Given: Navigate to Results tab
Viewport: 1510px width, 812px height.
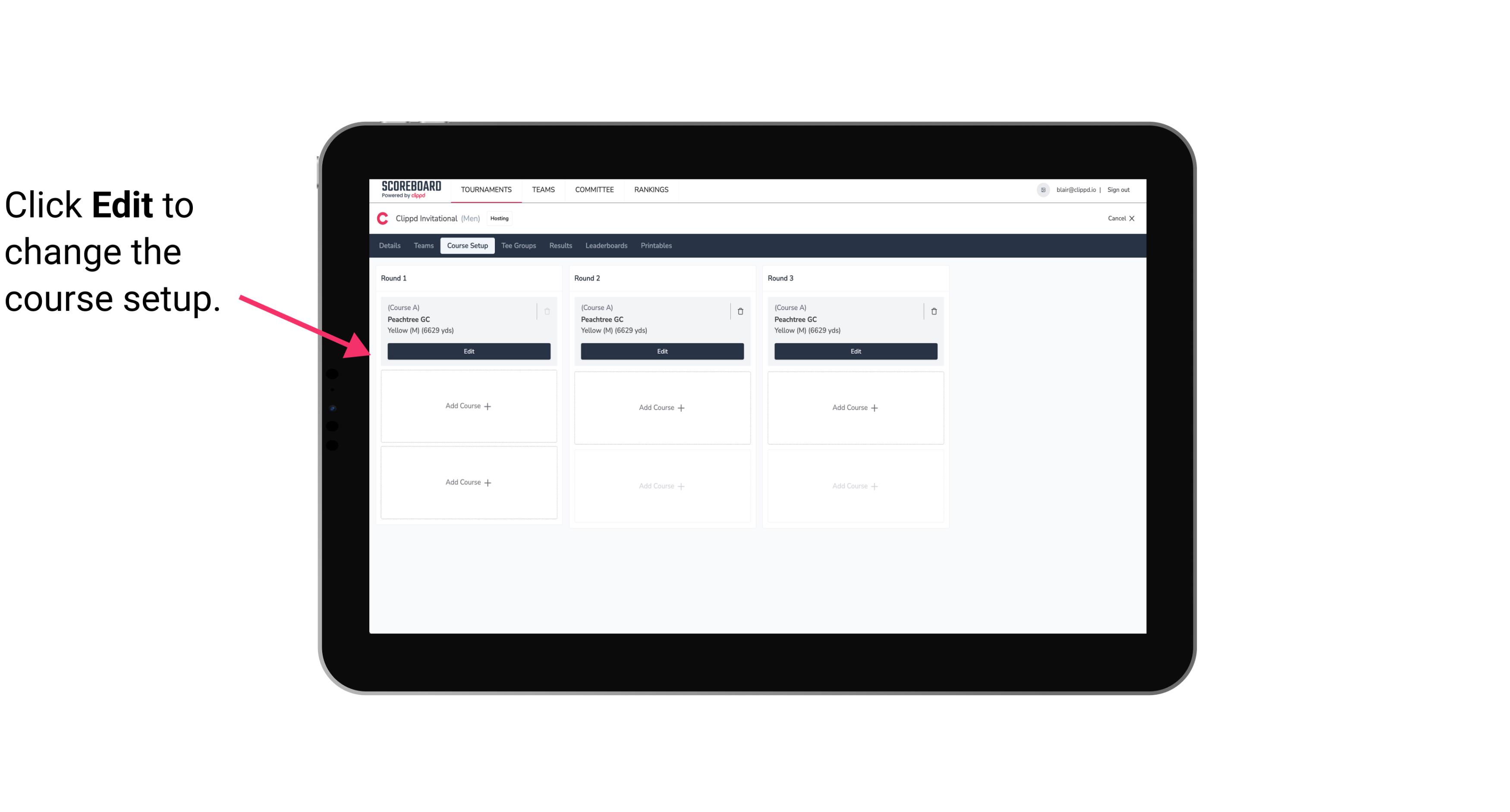Looking at the screenshot, I should coord(560,245).
